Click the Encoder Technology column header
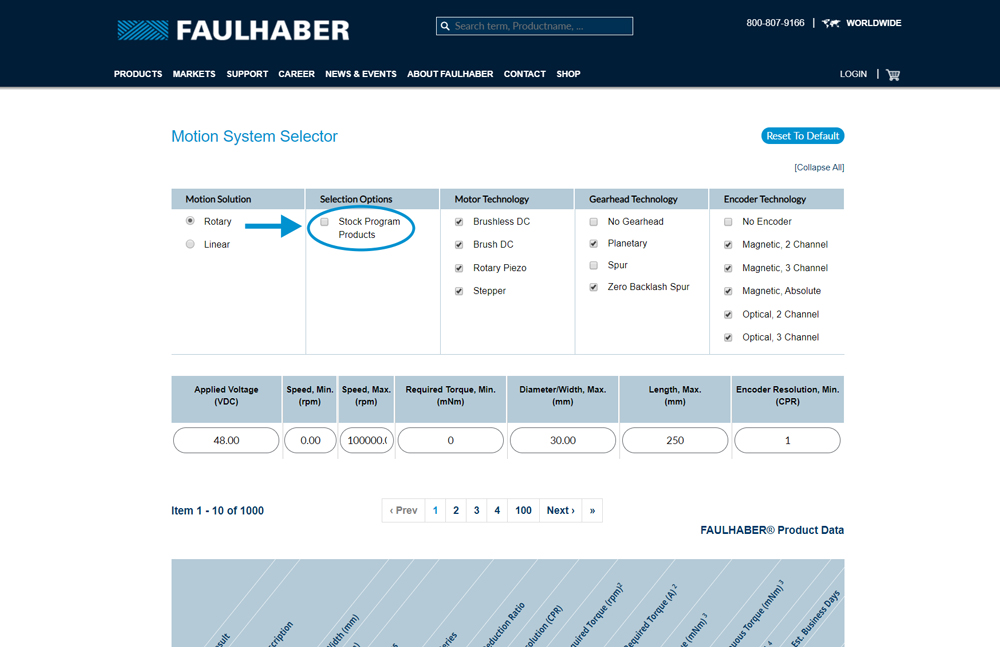The height and width of the screenshot is (647, 1000). click(x=777, y=199)
